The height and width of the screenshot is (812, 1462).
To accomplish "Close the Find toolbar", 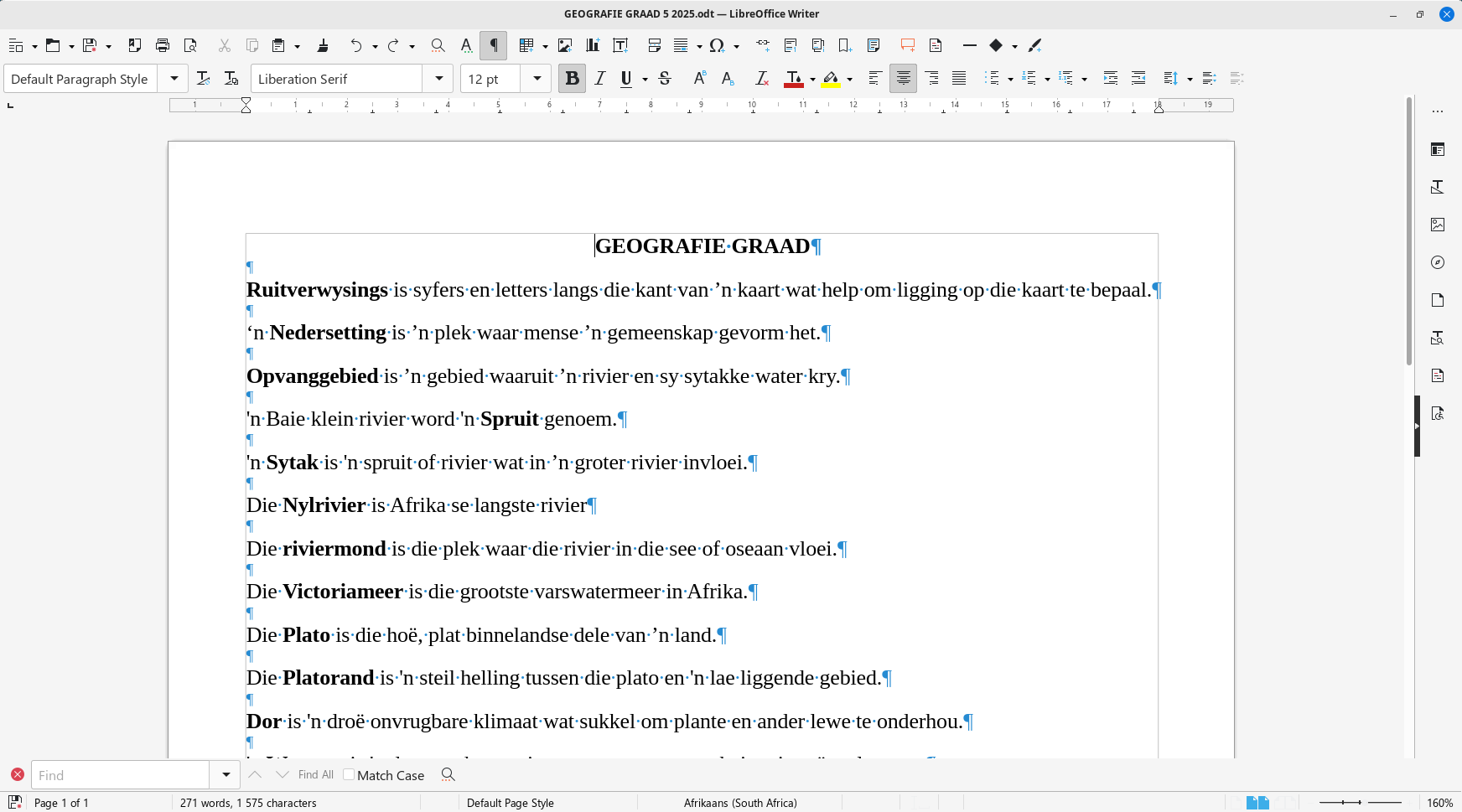I will coord(17,775).
